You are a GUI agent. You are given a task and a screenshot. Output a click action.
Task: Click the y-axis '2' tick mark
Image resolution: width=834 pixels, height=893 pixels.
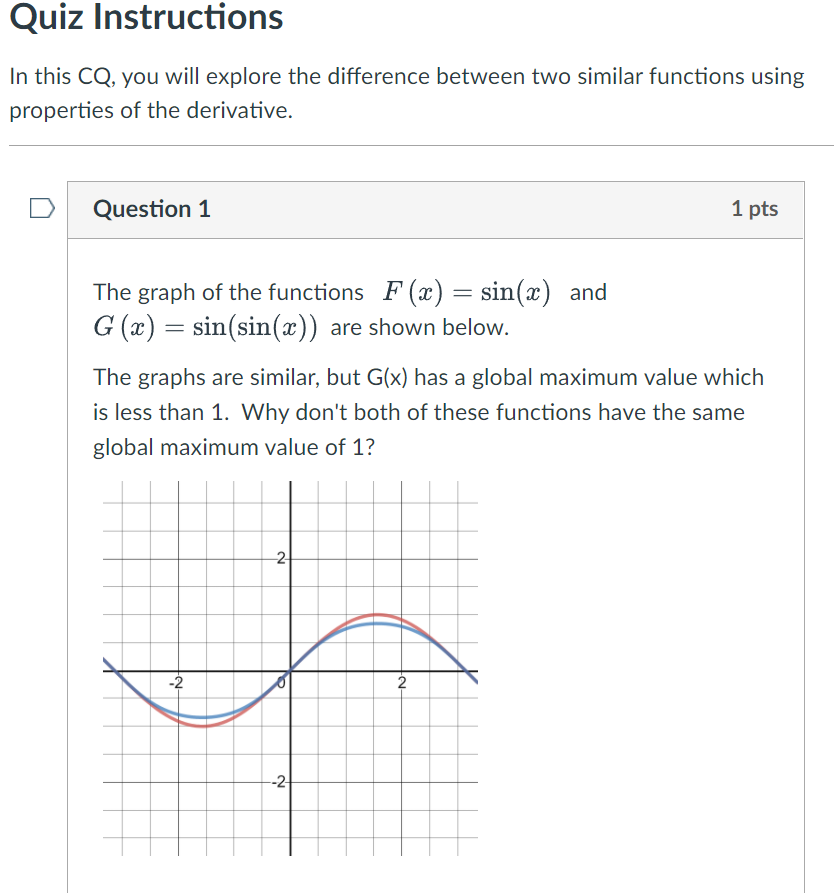[280, 557]
